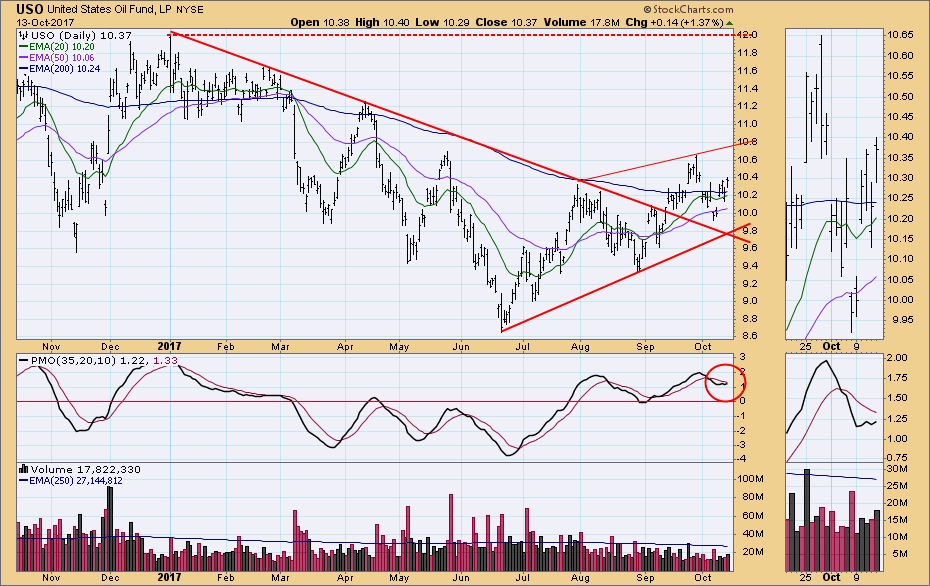Click the volume bars icon beside Volume 17,822,330

(x=24, y=469)
